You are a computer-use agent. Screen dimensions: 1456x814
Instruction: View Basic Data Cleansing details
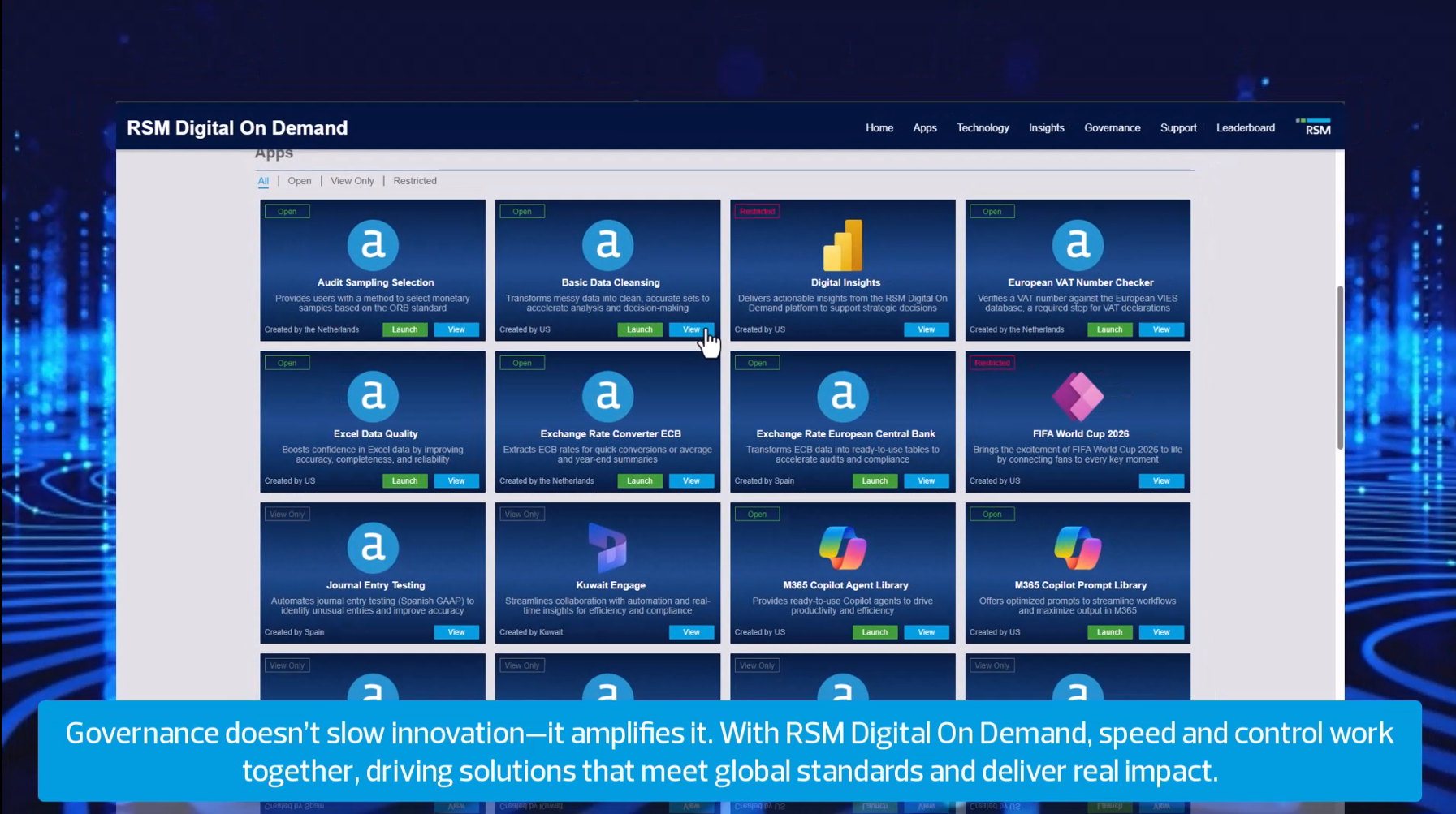pos(691,329)
